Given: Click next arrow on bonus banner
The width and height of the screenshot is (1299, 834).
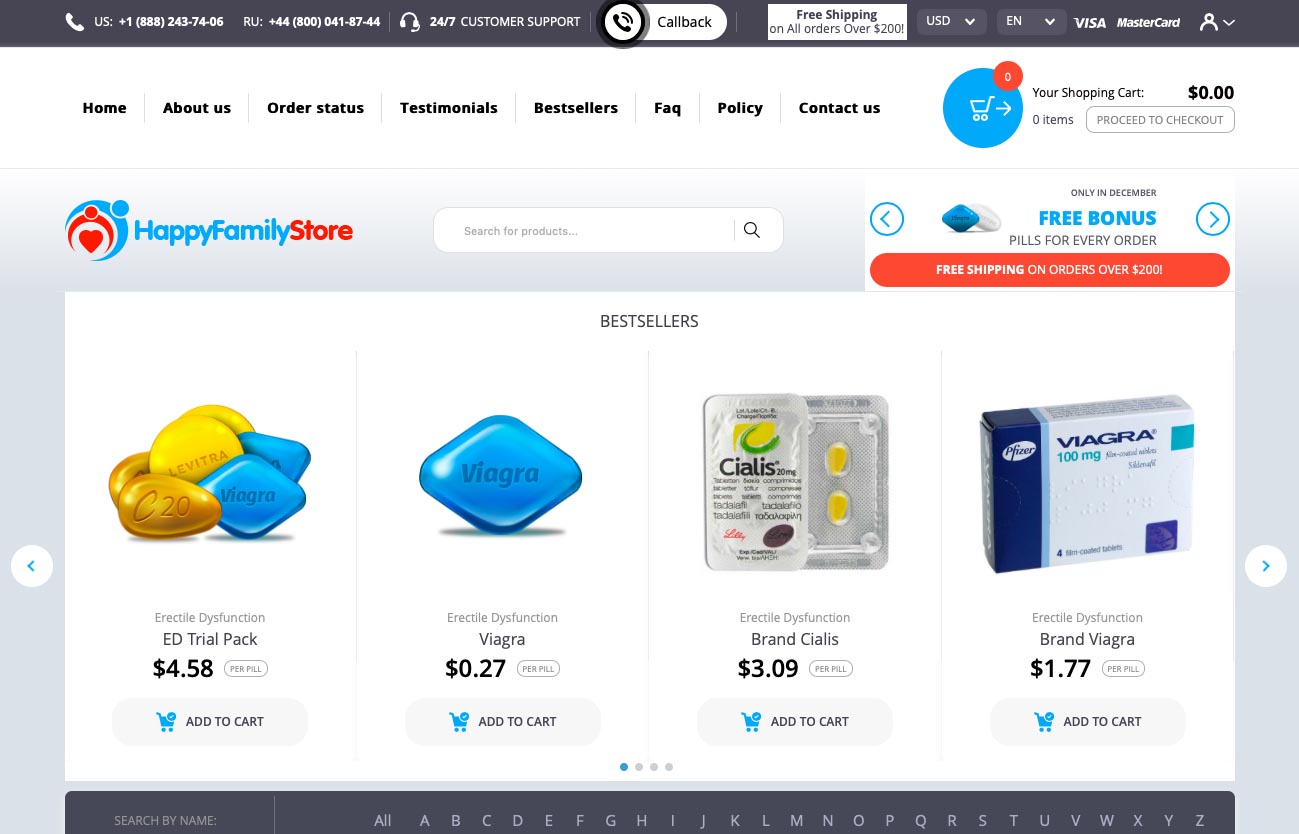Looking at the screenshot, I should tap(1213, 219).
